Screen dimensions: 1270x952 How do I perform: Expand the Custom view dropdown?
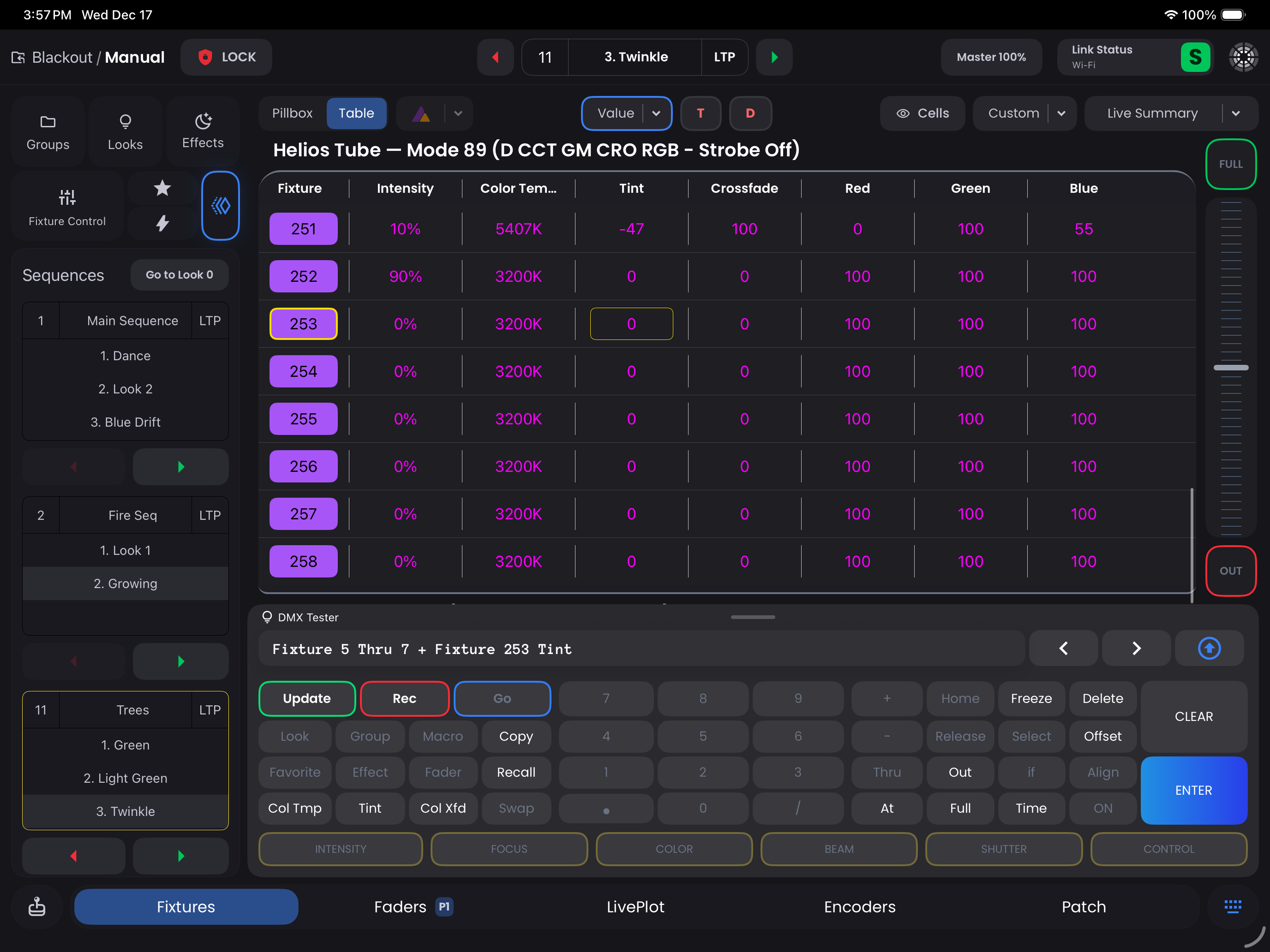point(1061,113)
